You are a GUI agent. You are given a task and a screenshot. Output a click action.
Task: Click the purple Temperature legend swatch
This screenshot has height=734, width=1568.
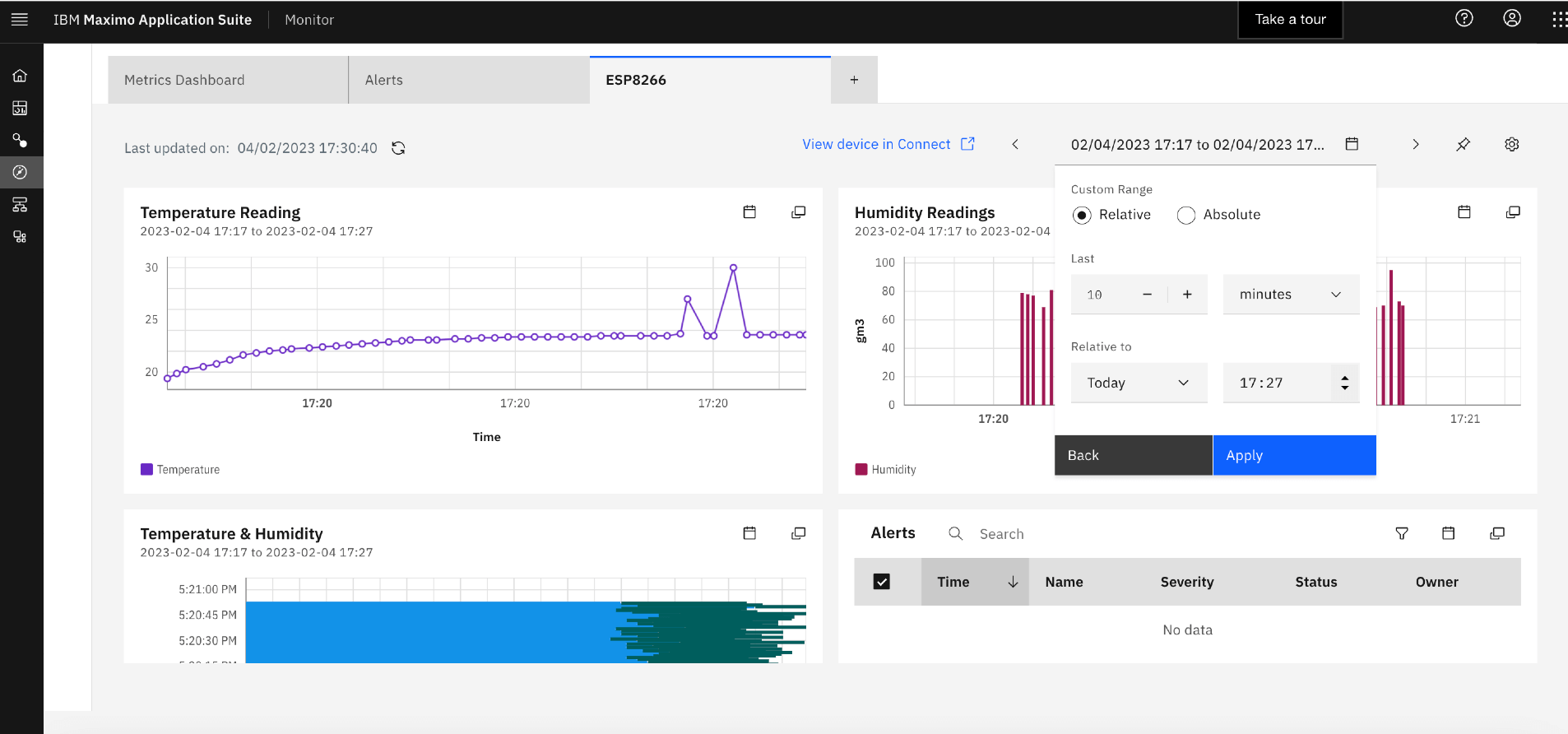pos(146,469)
